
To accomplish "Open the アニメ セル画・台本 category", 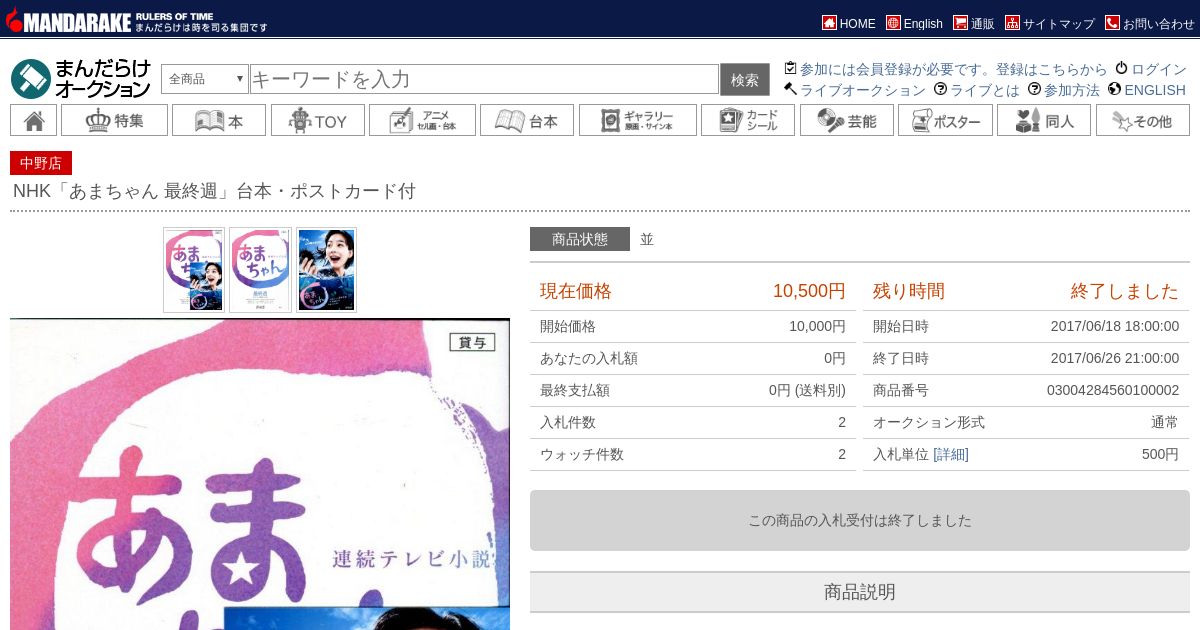I will pos(422,120).
